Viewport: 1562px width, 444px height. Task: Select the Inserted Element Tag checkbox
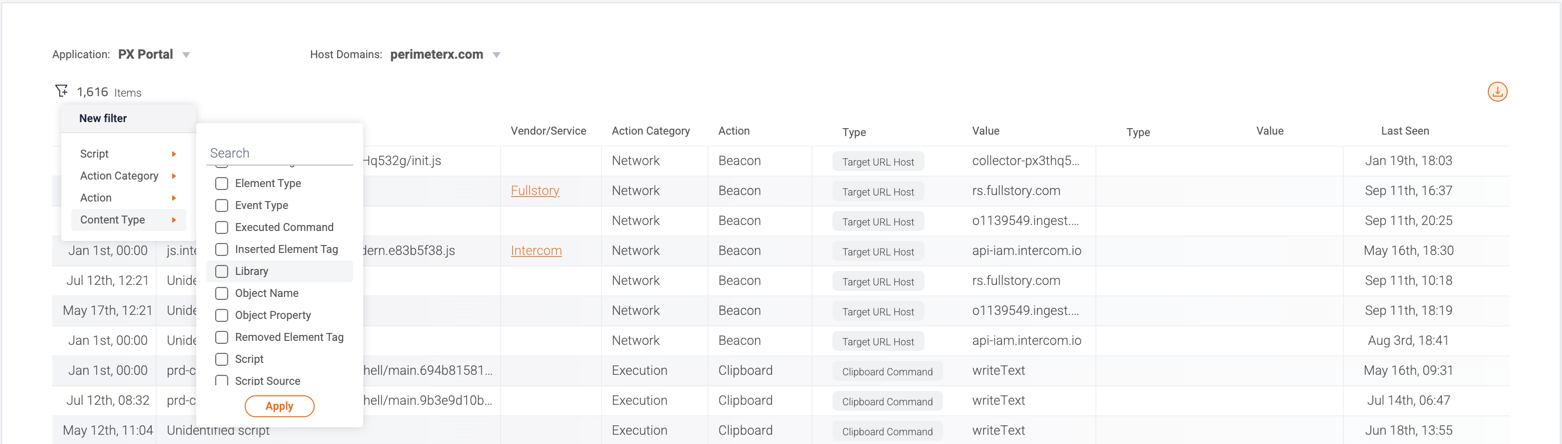222,249
